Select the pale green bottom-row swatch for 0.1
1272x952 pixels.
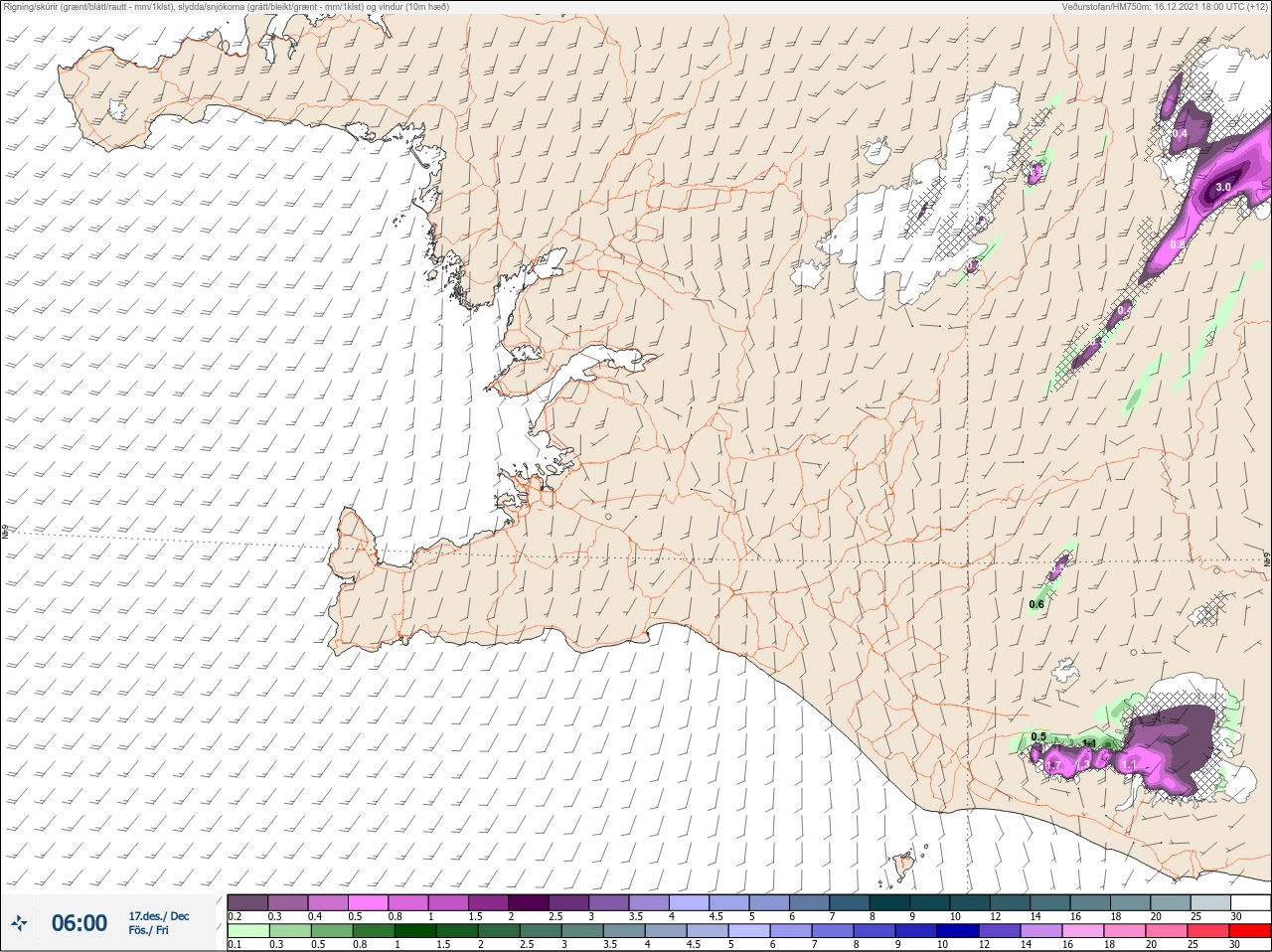(247, 931)
